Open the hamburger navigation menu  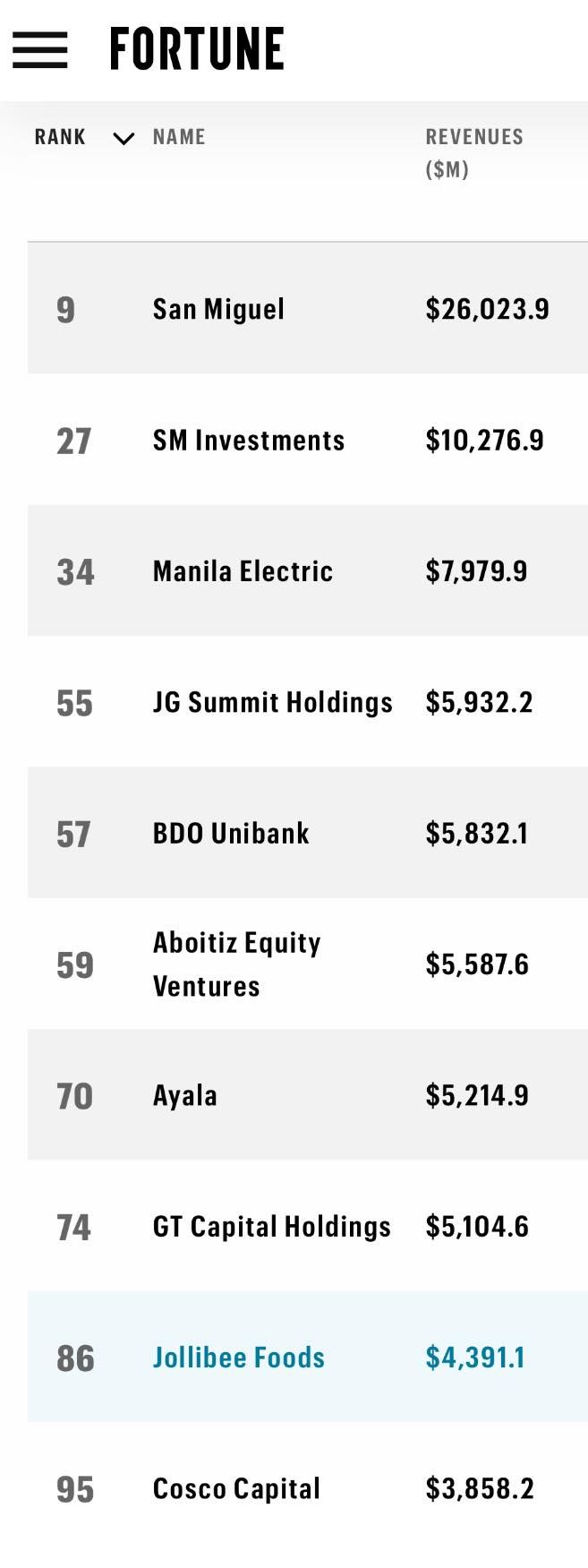(x=40, y=50)
